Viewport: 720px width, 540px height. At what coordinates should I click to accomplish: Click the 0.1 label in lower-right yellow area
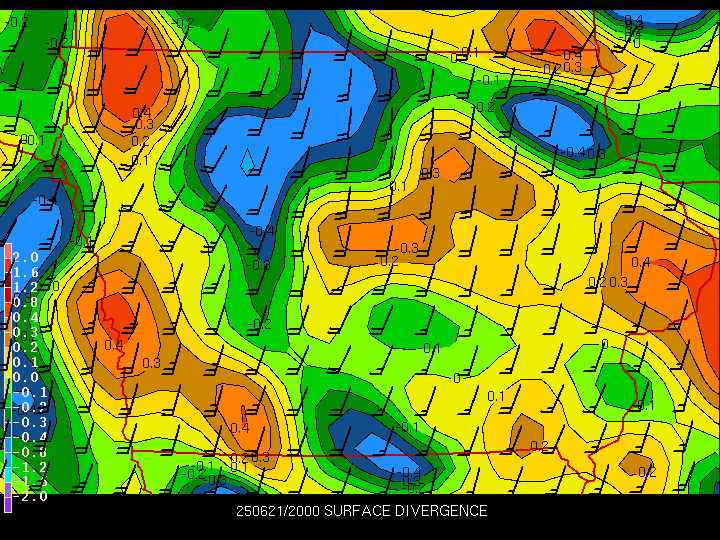(x=495, y=397)
